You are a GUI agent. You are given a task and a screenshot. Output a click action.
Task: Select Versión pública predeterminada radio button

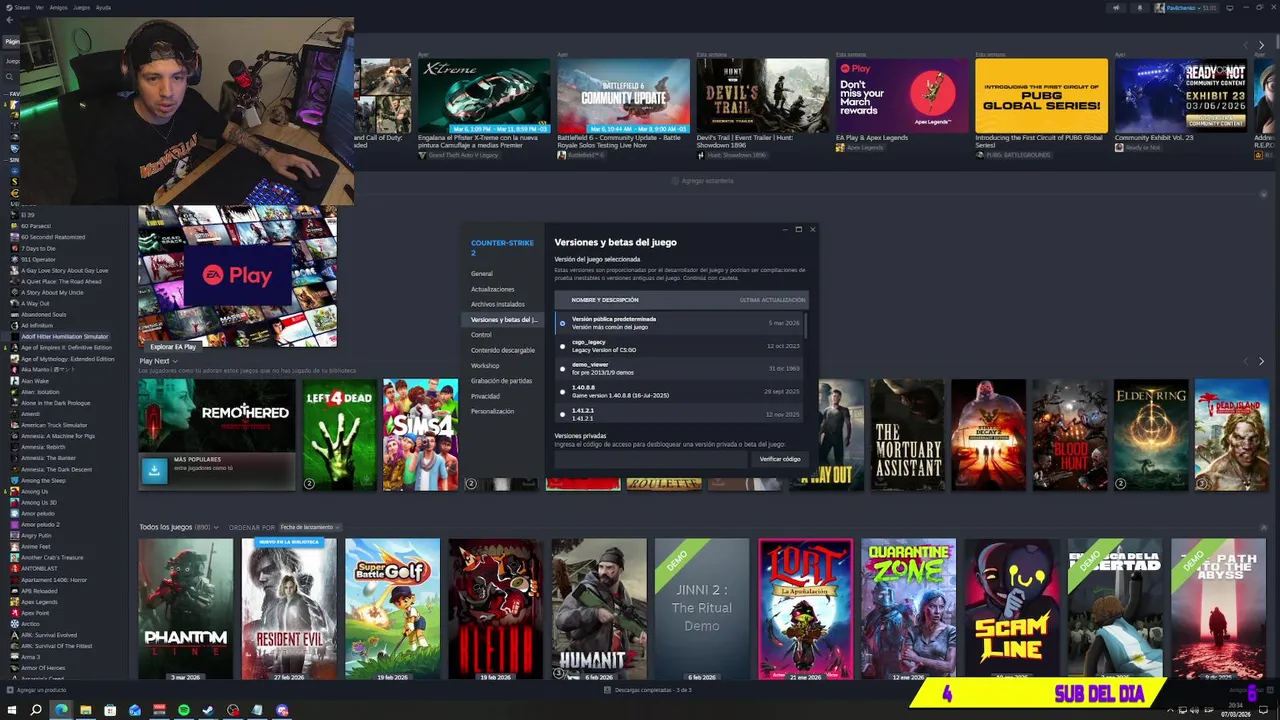pos(562,323)
